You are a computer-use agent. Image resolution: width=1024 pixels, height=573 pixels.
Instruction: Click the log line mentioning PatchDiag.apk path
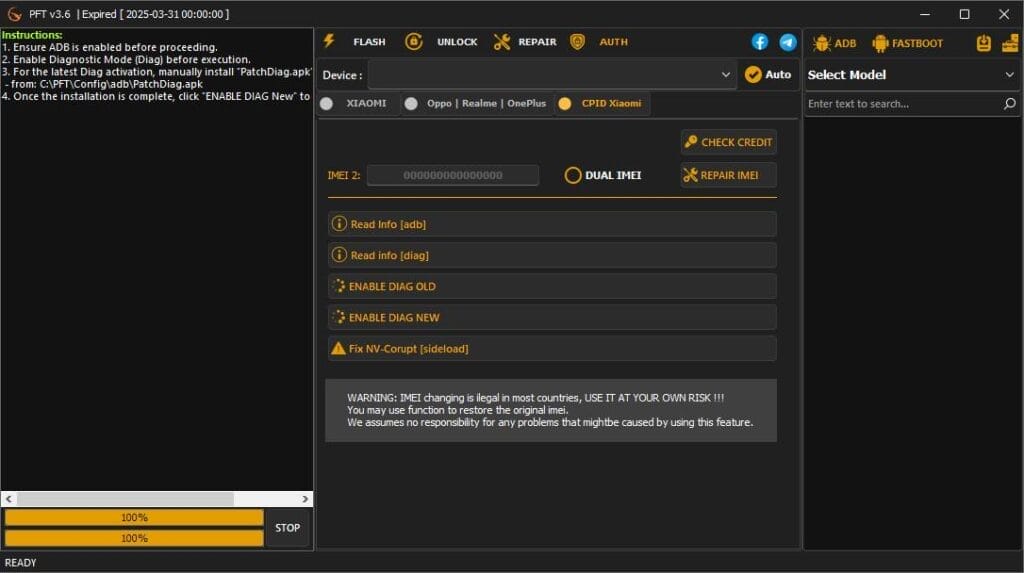point(104,84)
